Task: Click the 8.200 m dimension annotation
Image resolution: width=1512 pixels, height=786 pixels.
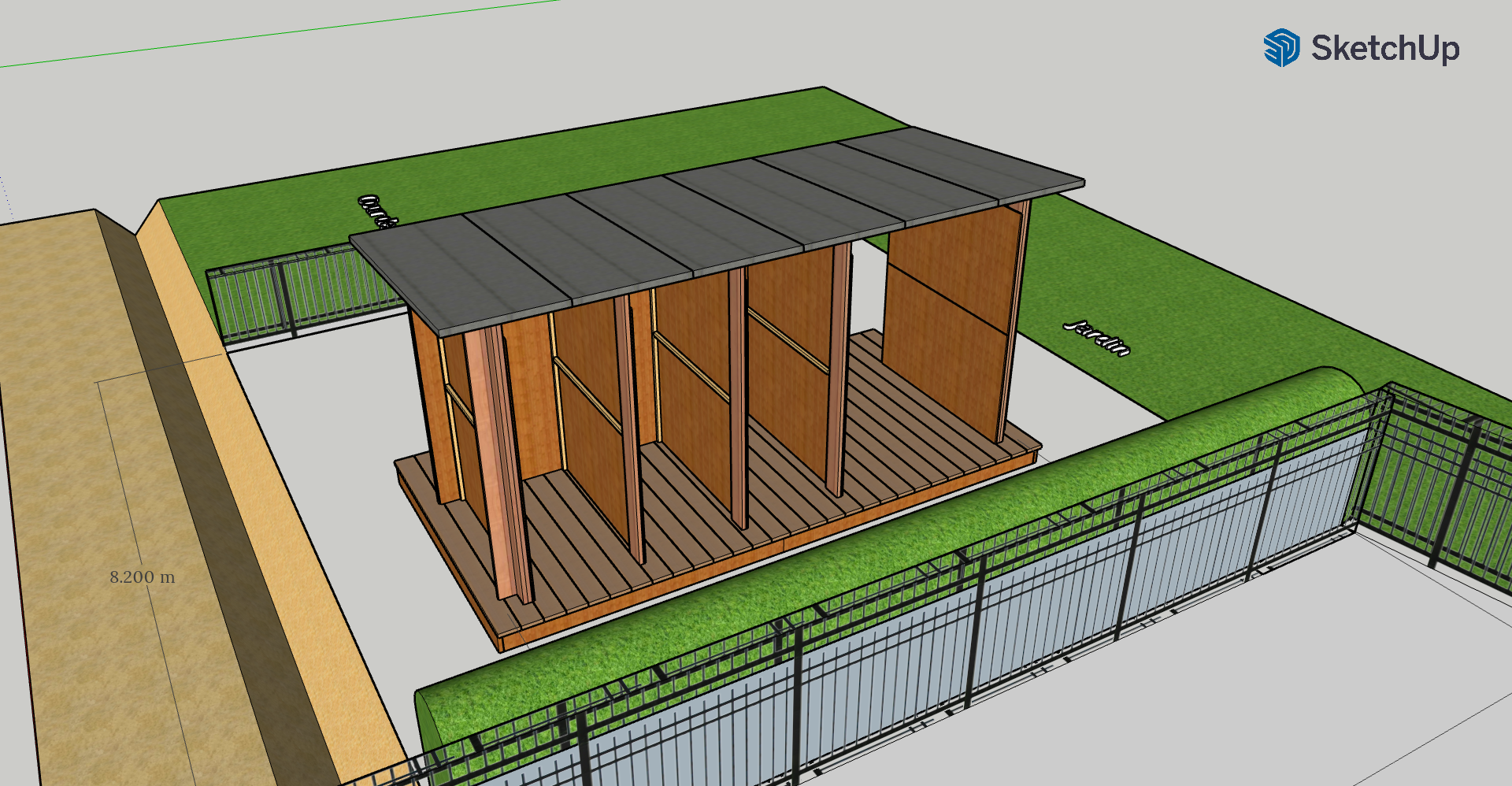Action: point(142,577)
